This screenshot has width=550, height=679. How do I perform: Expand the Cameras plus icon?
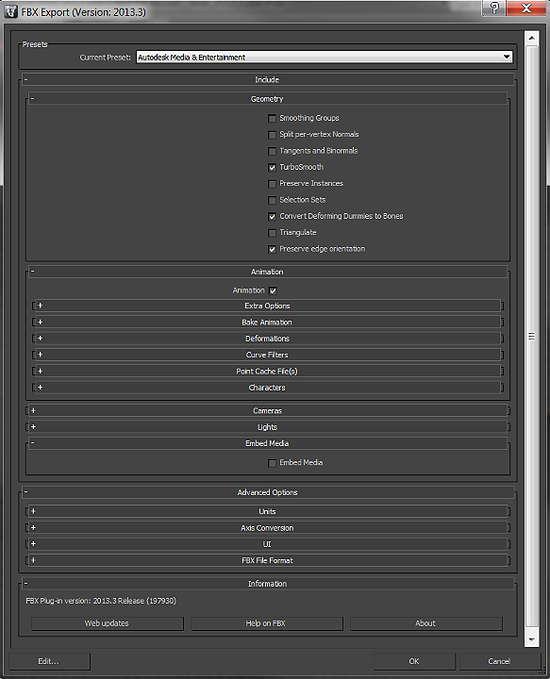(33, 411)
